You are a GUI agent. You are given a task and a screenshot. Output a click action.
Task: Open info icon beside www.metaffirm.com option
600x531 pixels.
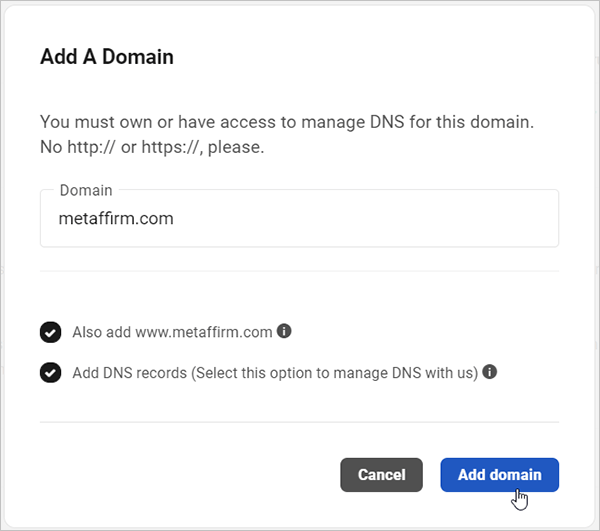(x=284, y=331)
